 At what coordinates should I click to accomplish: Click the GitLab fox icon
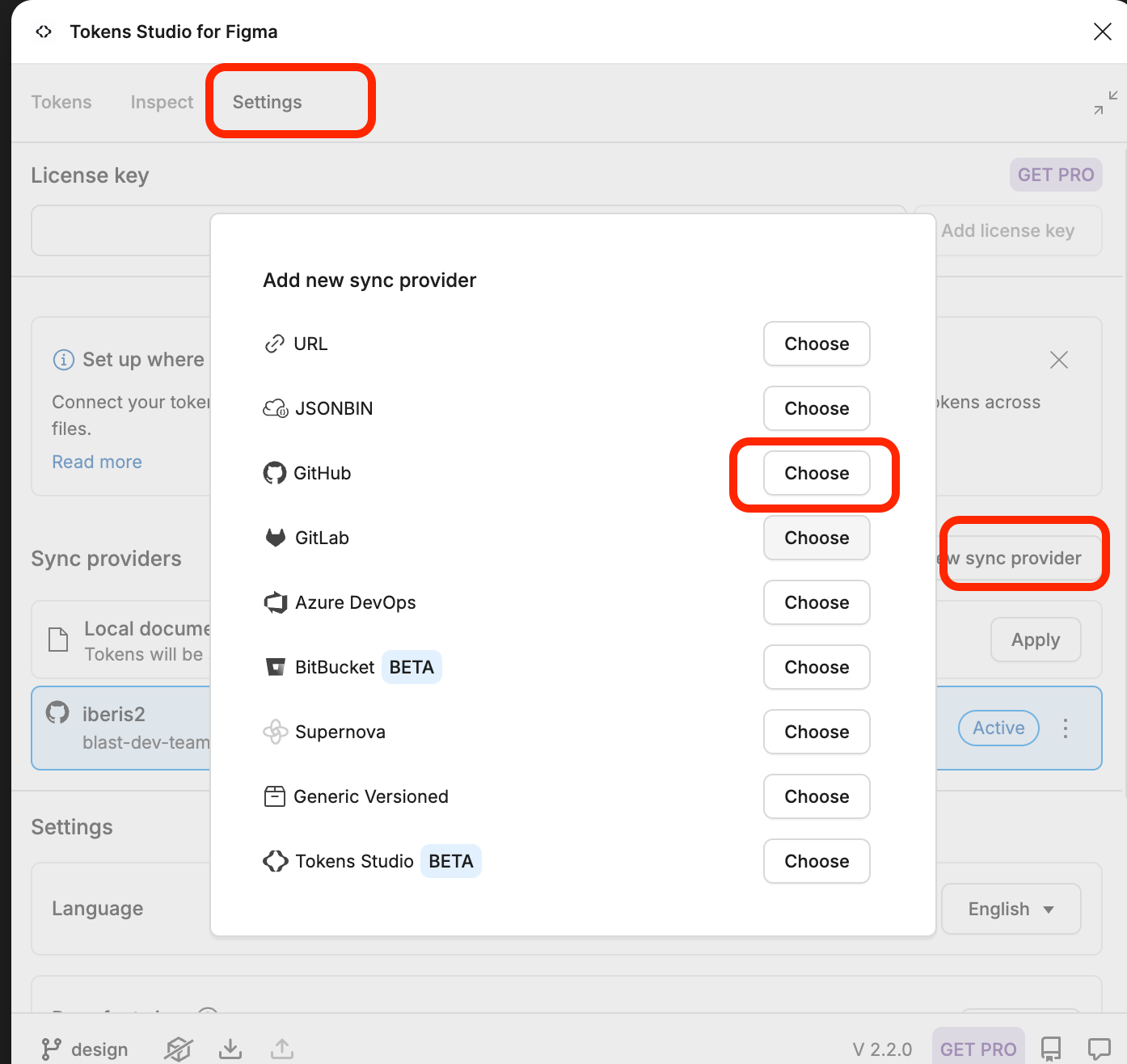pyautogui.click(x=276, y=538)
